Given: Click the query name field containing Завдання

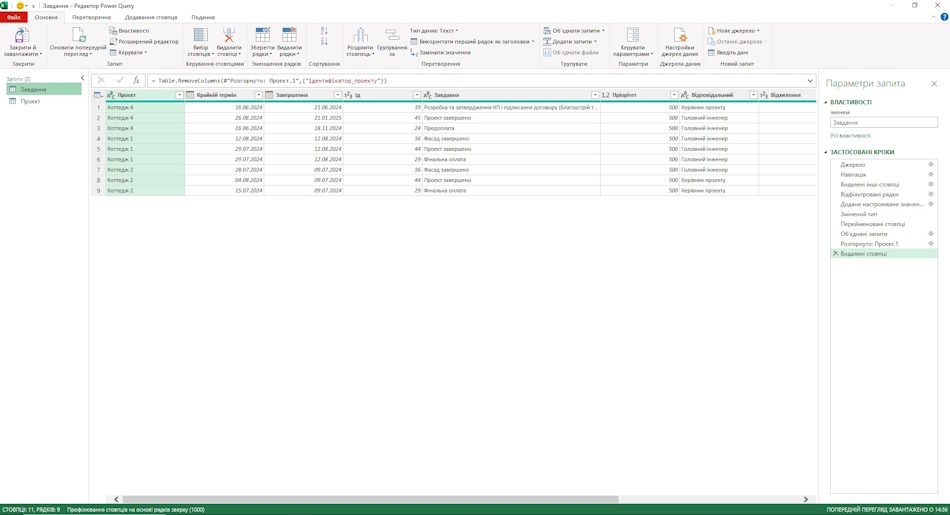Looking at the screenshot, I should point(883,122).
